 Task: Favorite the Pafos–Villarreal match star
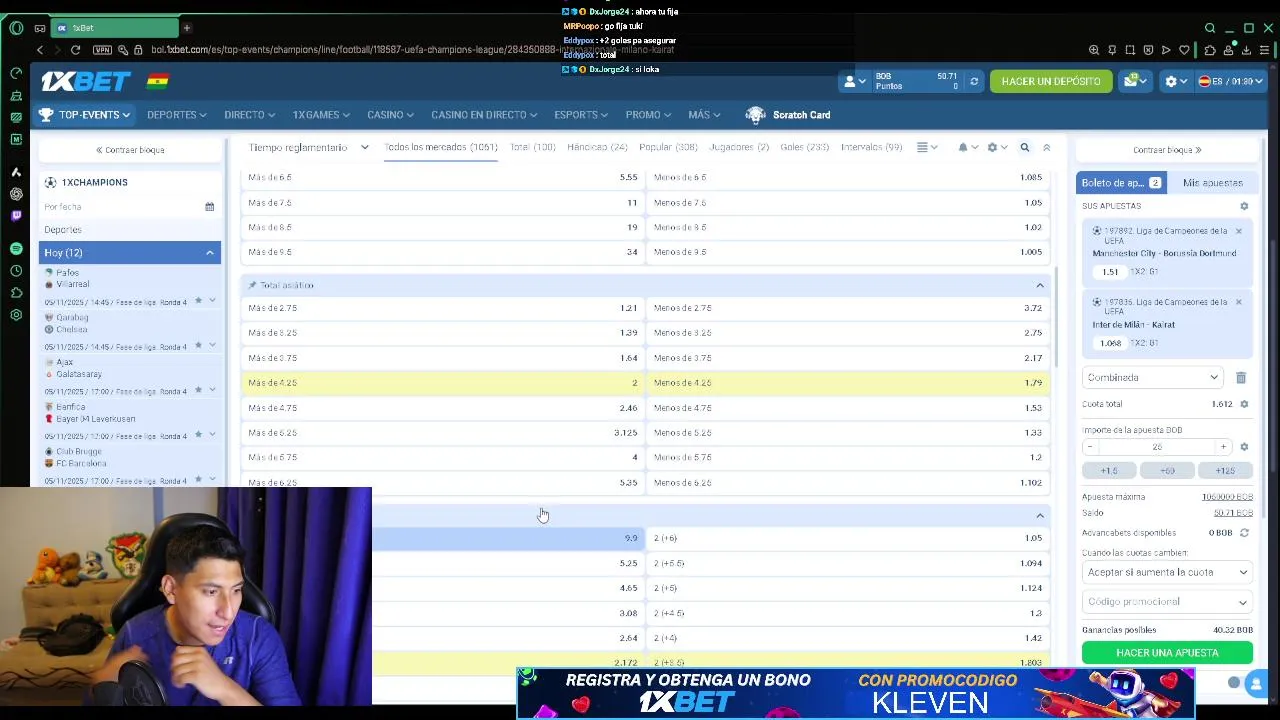click(x=198, y=301)
